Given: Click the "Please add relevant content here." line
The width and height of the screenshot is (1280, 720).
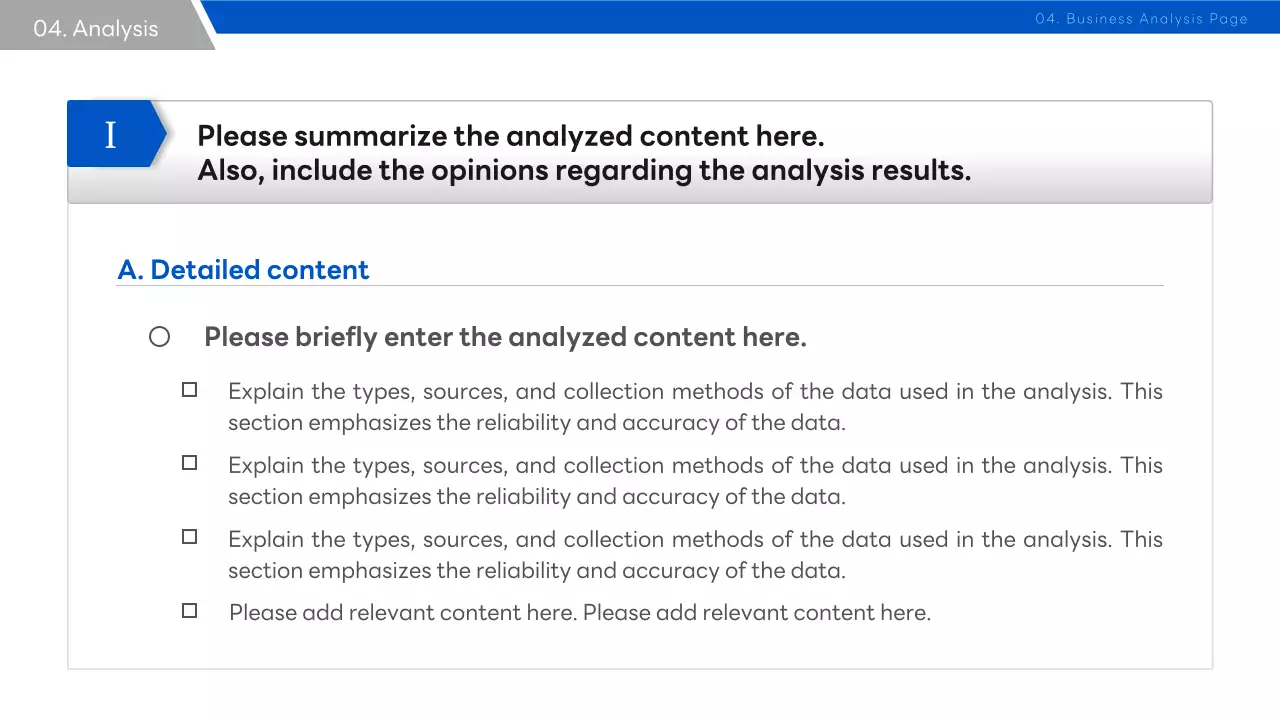Looking at the screenshot, I should click(580, 612).
